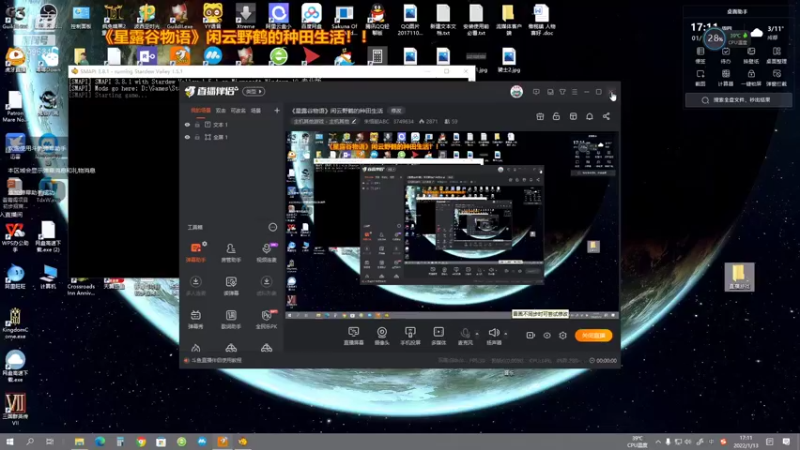The height and width of the screenshot is (450, 800).
Task: Select the 文本 1 source row
Action: click(231, 124)
